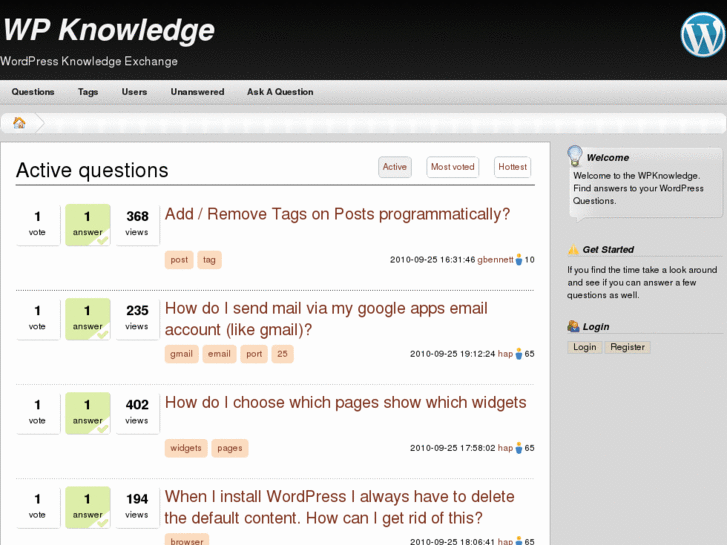Viewport: 727px width, 545px height.
Task: Switch to the Active tab
Action: click(395, 167)
